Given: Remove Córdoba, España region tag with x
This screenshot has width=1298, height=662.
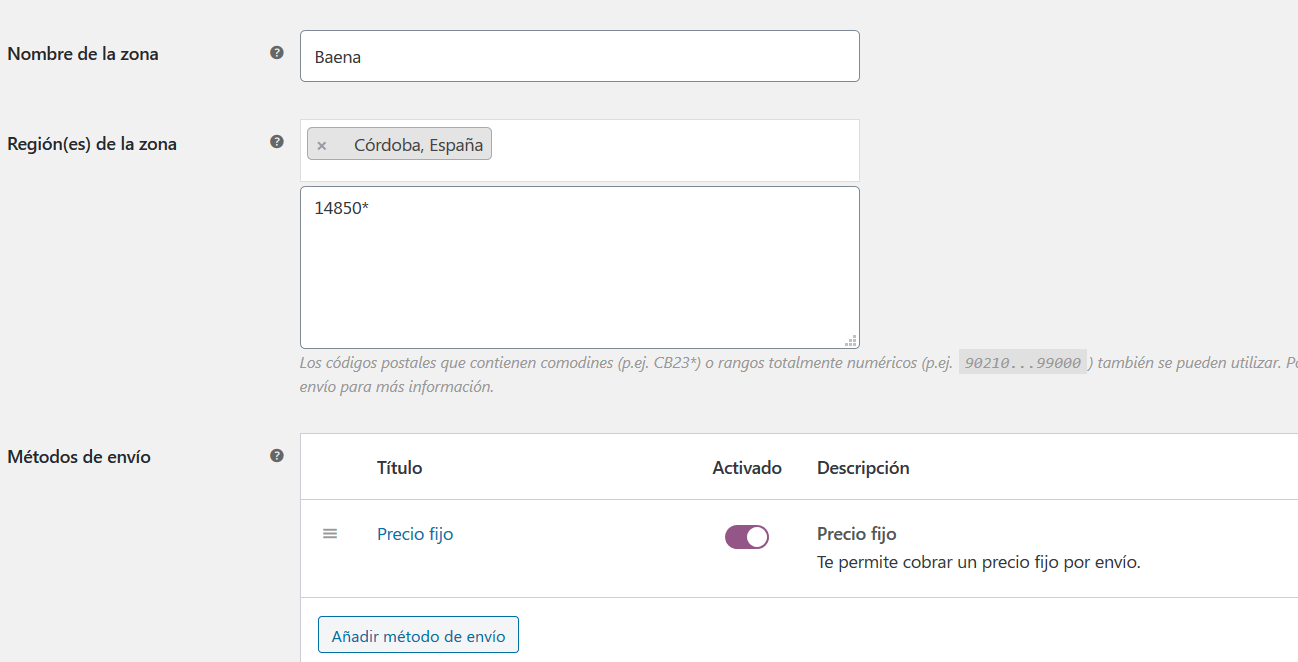Looking at the screenshot, I should 322,145.
